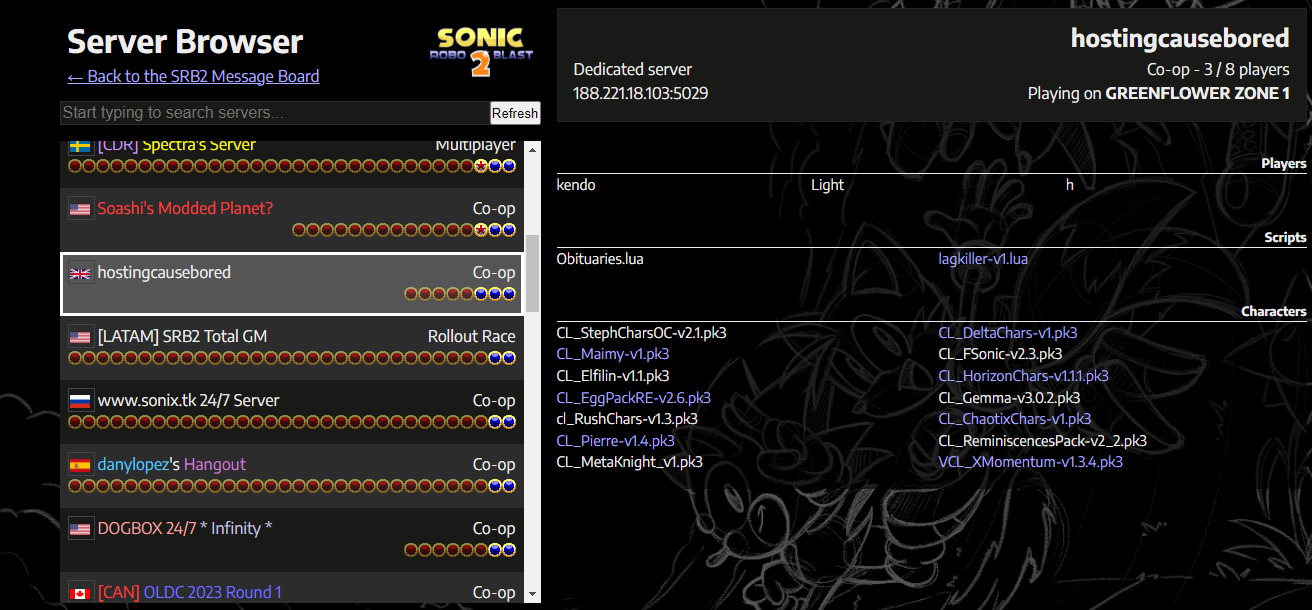Click the Dedicated server label
The width and height of the screenshot is (1312, 610).
(x=633, y=70)
